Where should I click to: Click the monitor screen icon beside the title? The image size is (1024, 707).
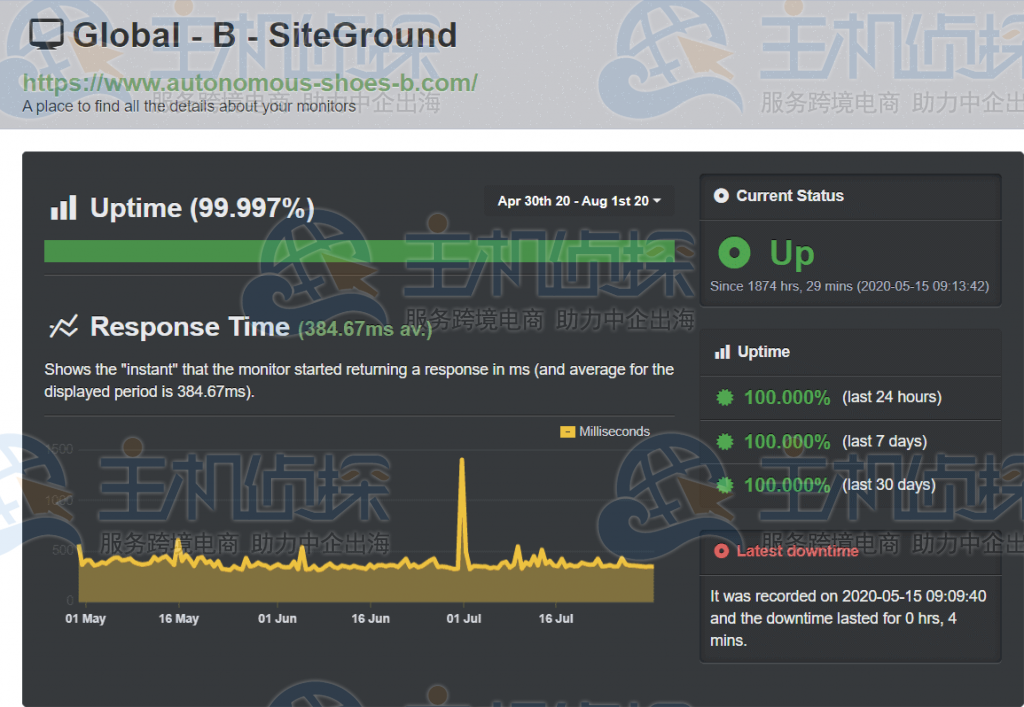click(x=45, y=33)
